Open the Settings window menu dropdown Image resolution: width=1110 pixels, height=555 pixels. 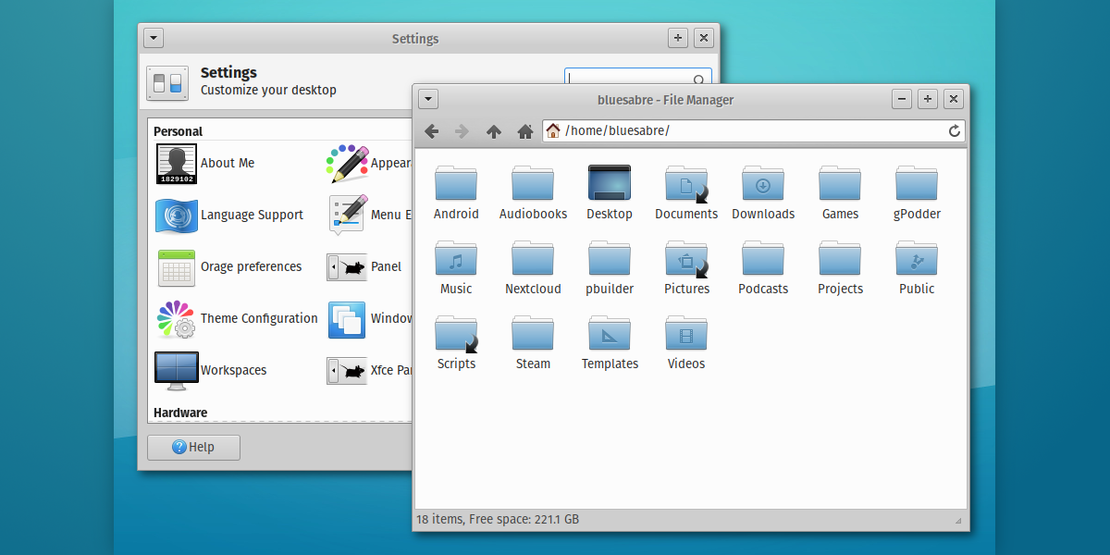(x=153, y=38)
